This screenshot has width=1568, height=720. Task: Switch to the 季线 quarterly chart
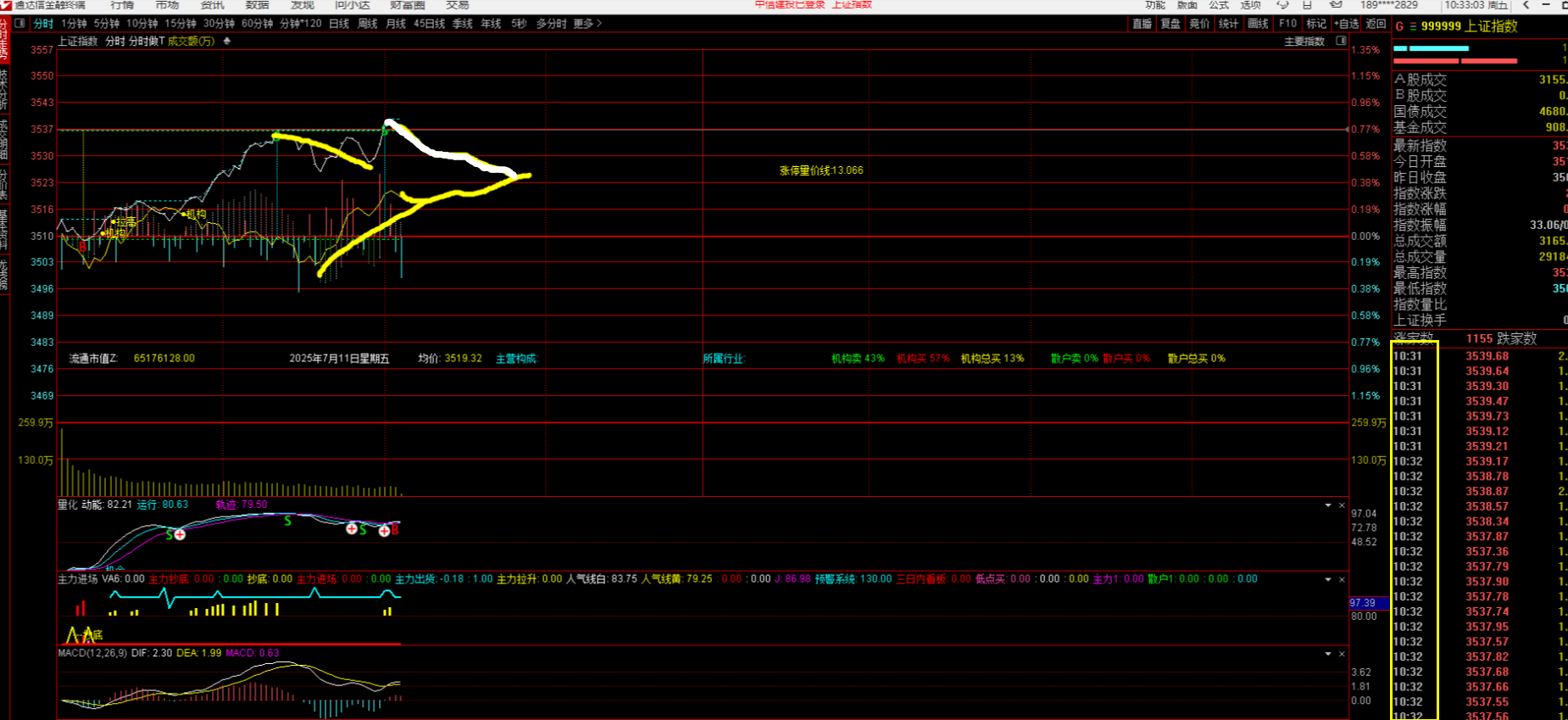point(463,24)
